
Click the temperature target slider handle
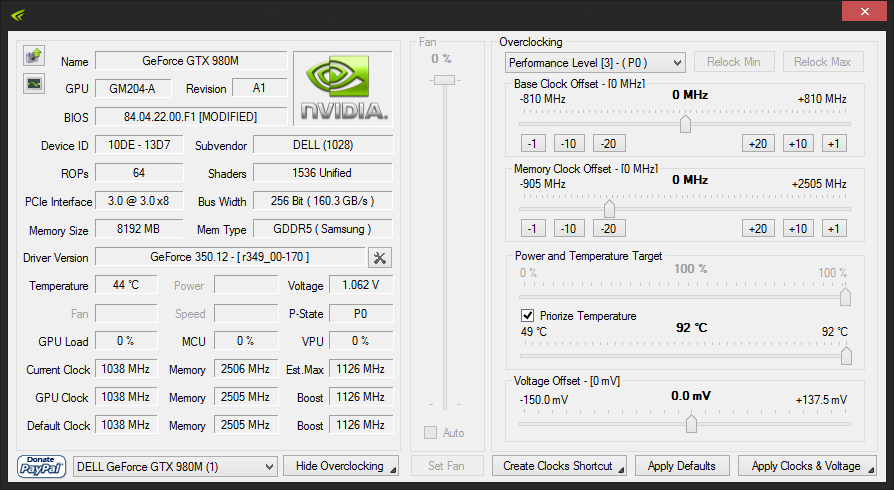pos(846,356)
